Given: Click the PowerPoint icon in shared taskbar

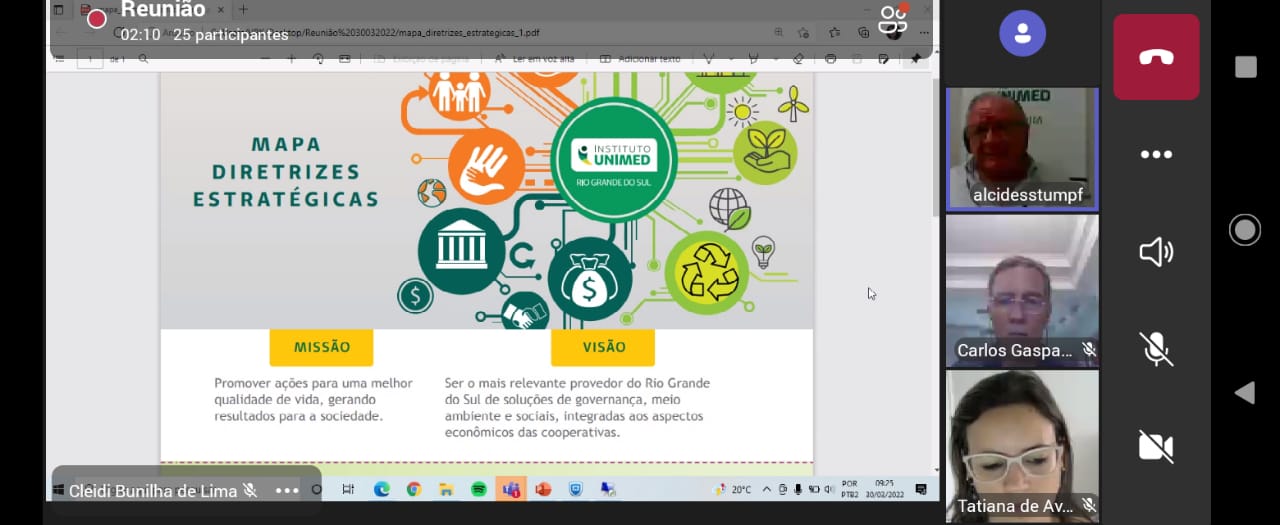Looking at the screenshot, I should tap(543, 490).
